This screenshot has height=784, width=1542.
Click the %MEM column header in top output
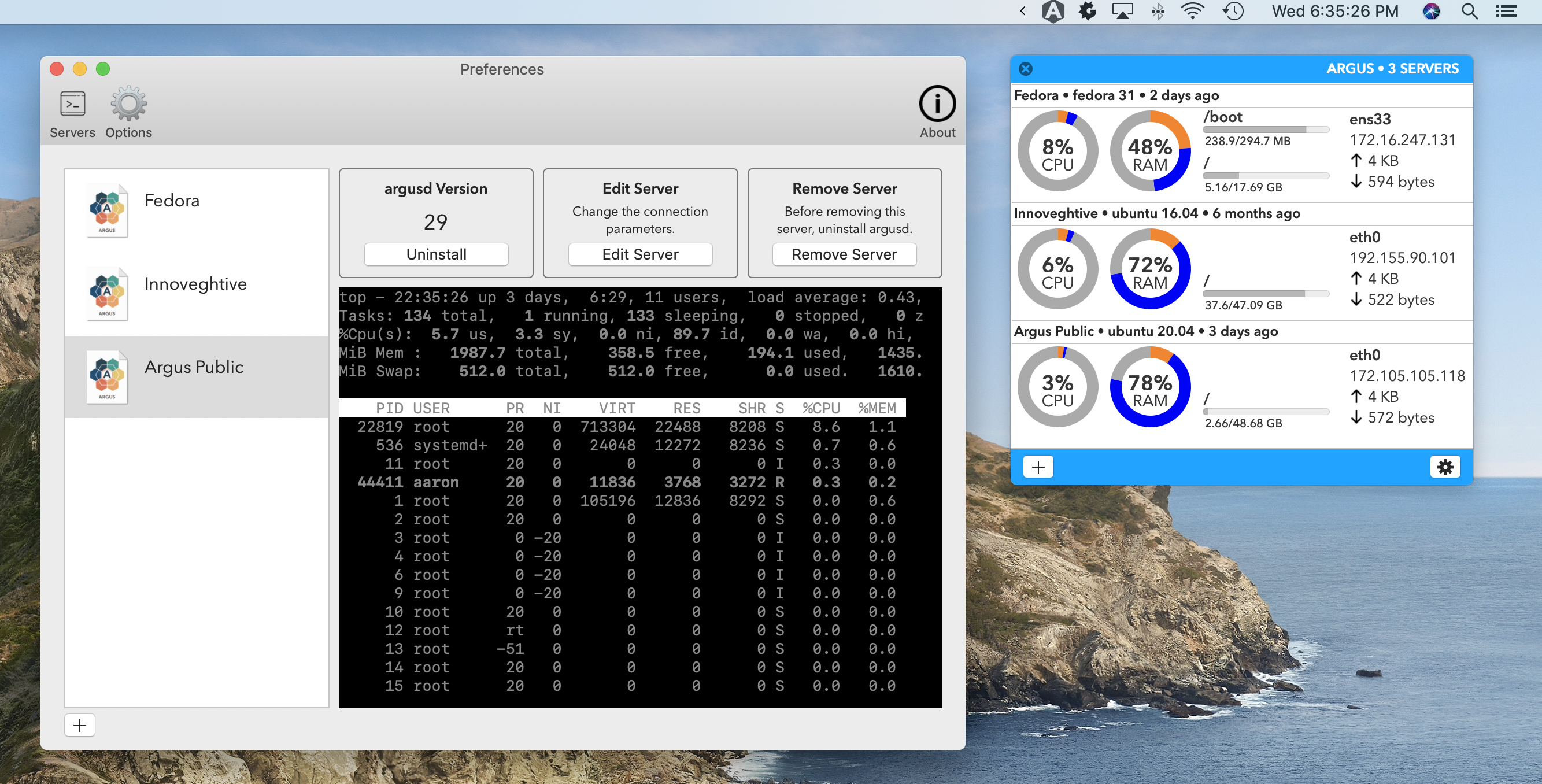click(x=877, y=408)
